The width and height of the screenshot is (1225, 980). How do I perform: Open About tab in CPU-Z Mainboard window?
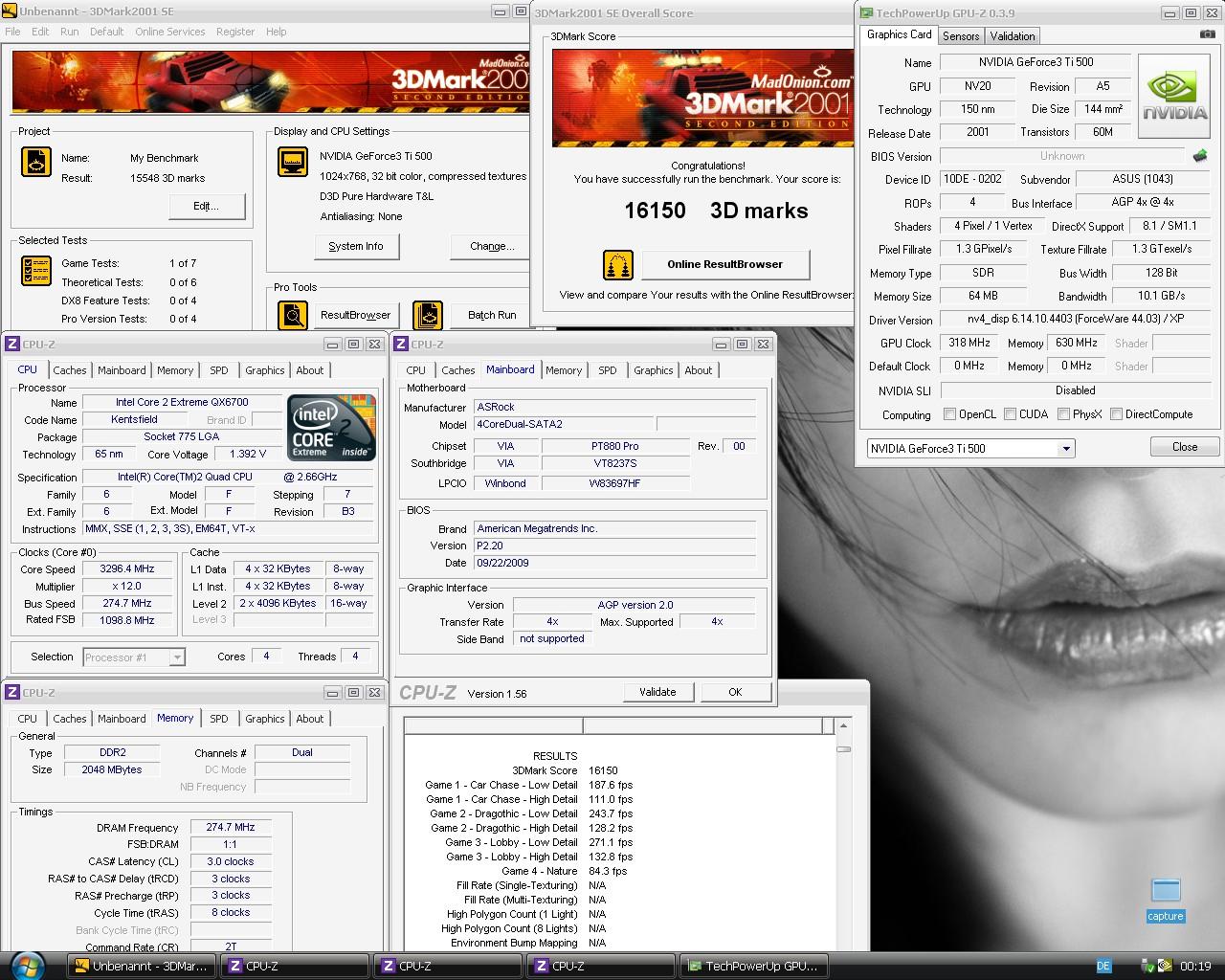(699, 370)
